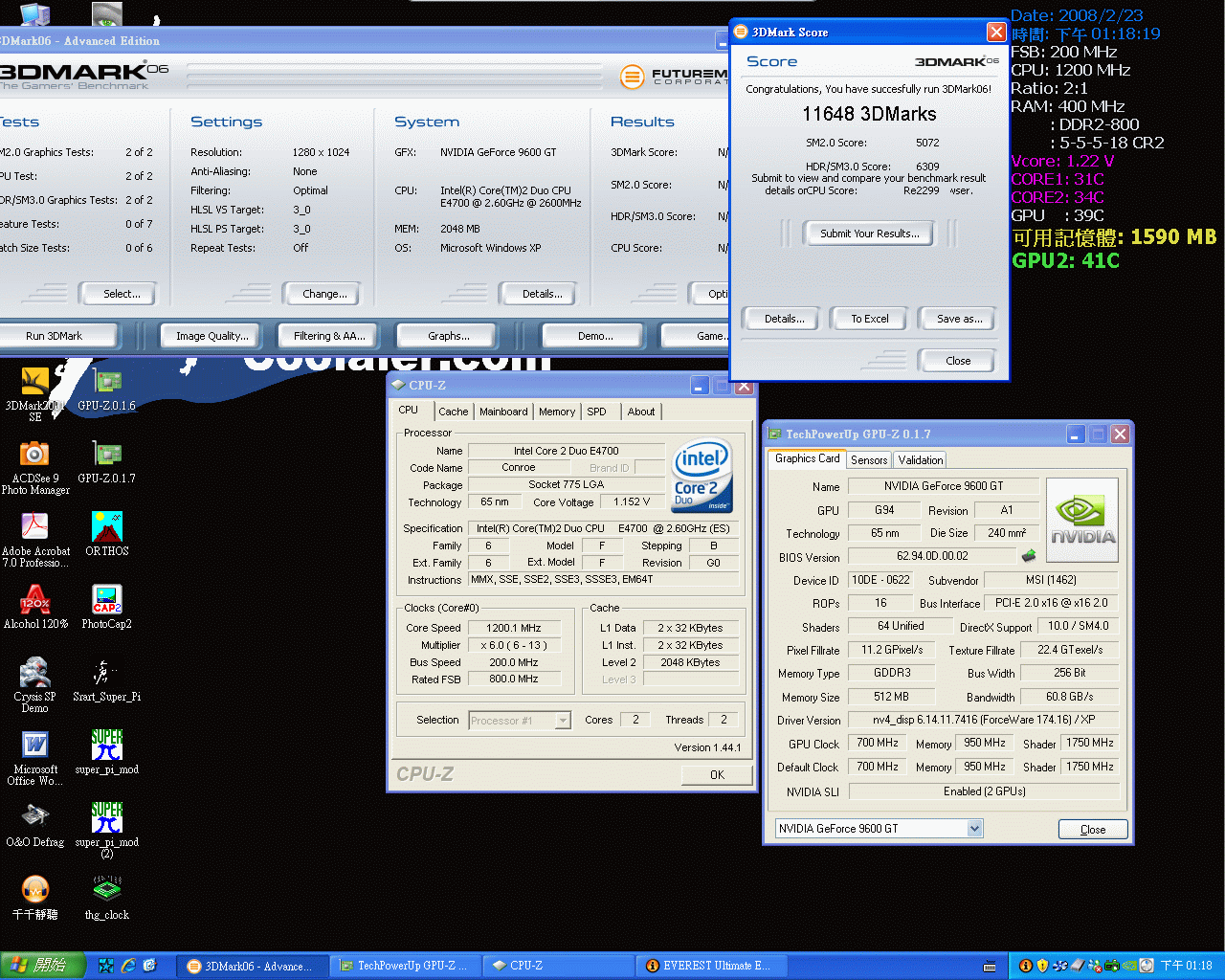Launch PhotoCap2 desktop icon
The height and width of the screenshot is (980, 1225).
click(107, 601)
